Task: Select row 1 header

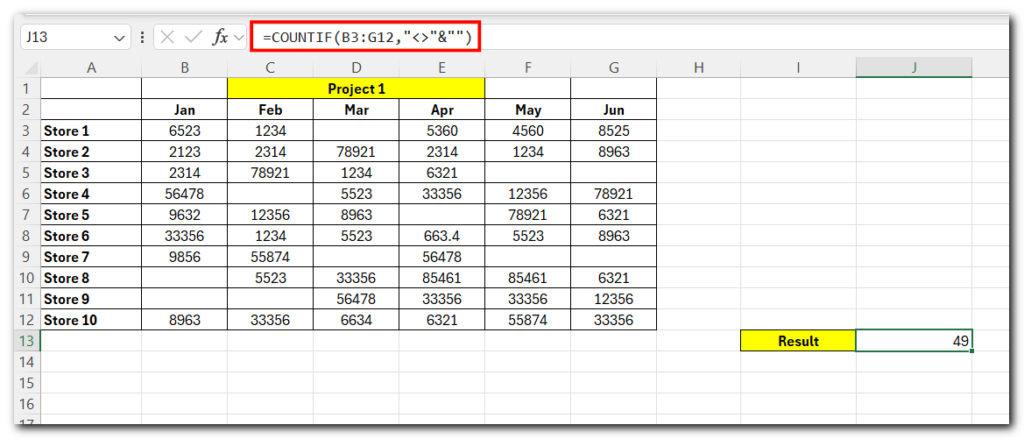Action: coord(27,88)
